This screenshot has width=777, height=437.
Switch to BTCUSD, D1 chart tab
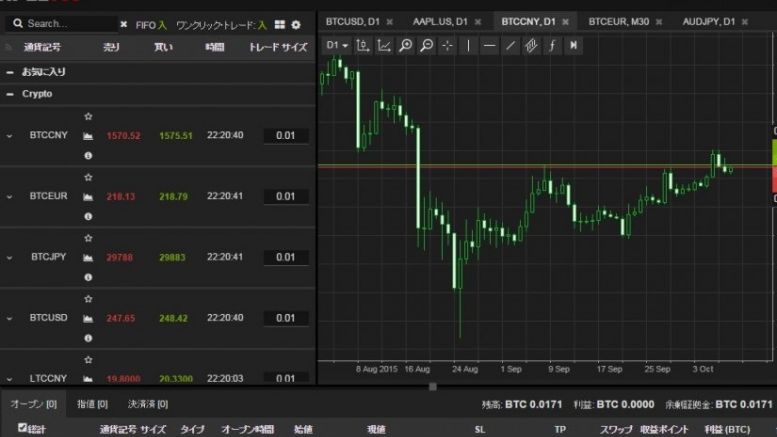point(353,22)
